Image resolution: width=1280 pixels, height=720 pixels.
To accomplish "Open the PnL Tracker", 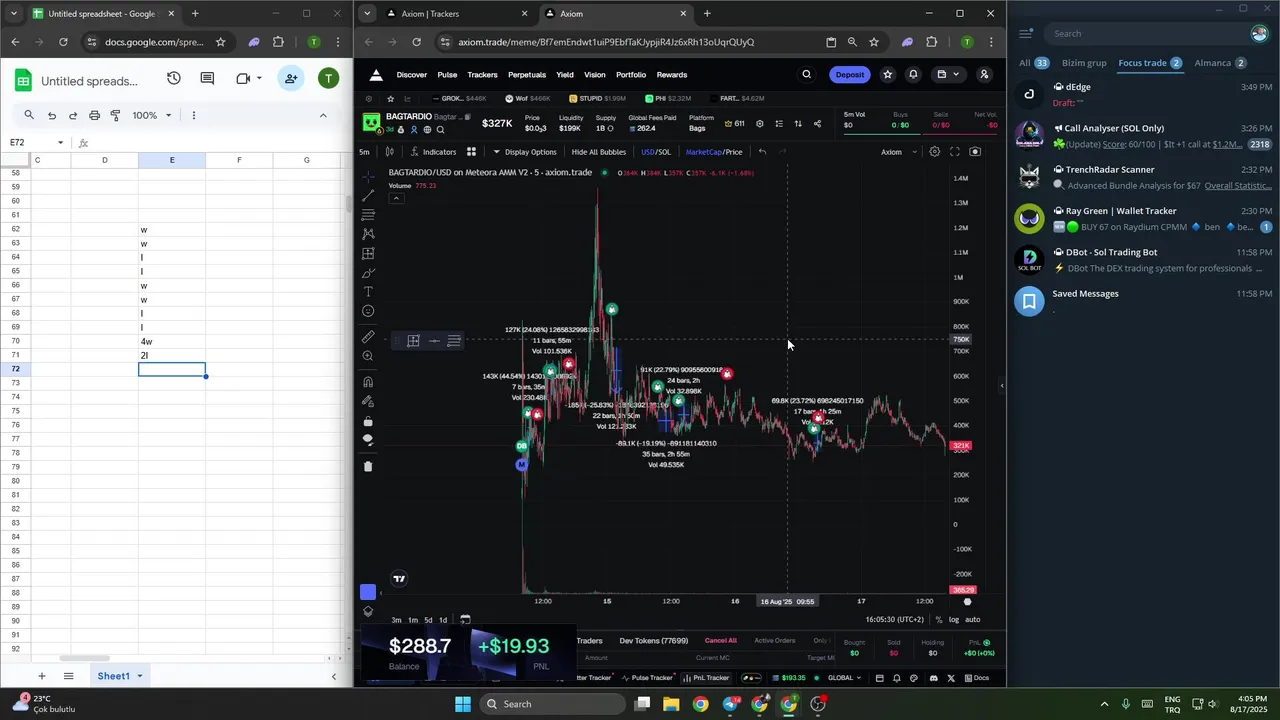I will point(705,678).
